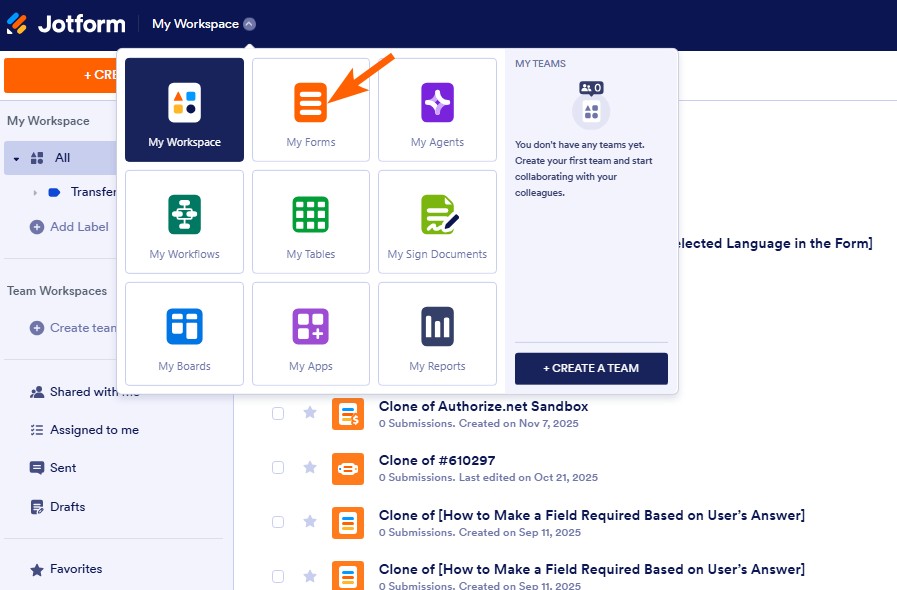Click Add Label in the sidebar
This screenshot has height=590, width=897.
click(69, 226)
